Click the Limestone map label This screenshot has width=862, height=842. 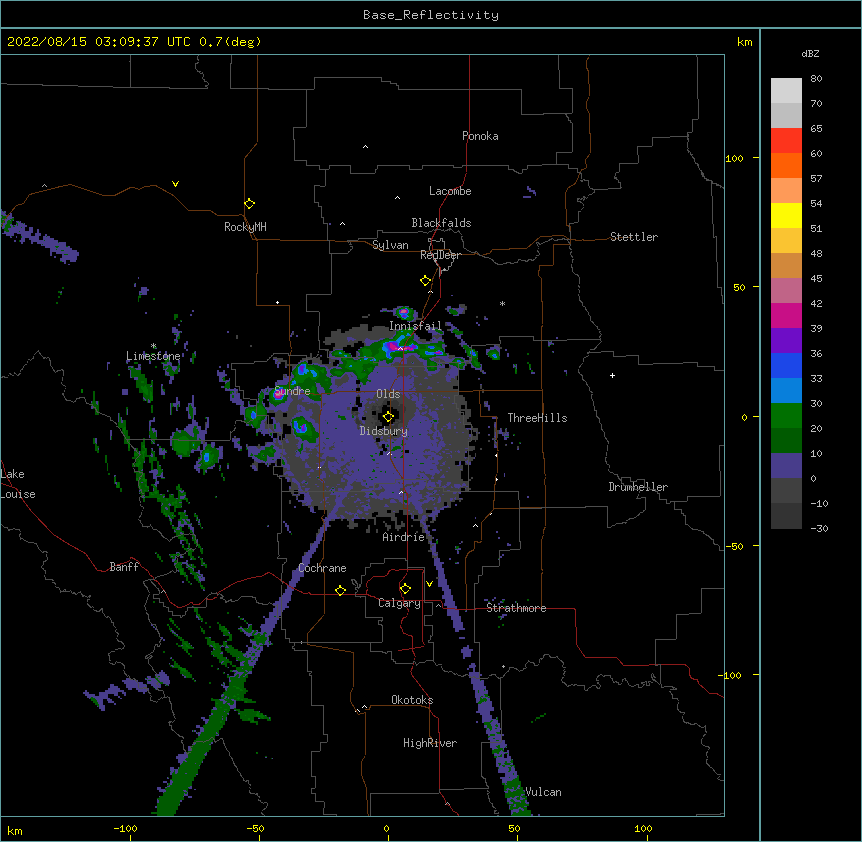153,356
